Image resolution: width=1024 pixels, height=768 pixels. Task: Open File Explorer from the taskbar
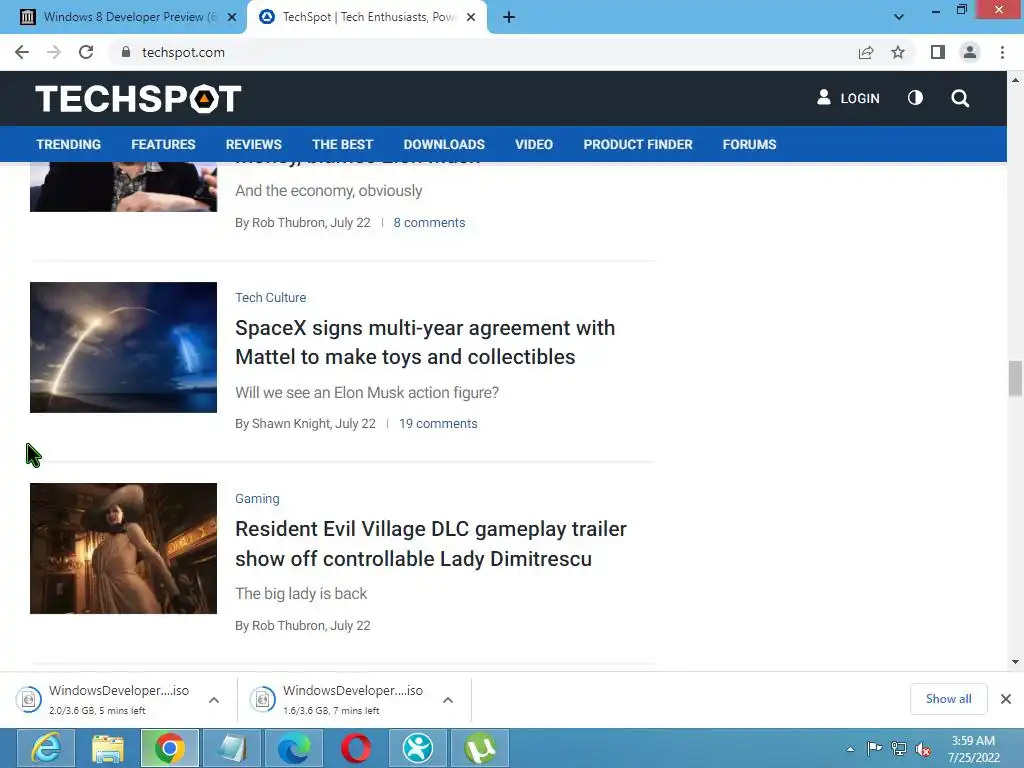pos(108,748)
